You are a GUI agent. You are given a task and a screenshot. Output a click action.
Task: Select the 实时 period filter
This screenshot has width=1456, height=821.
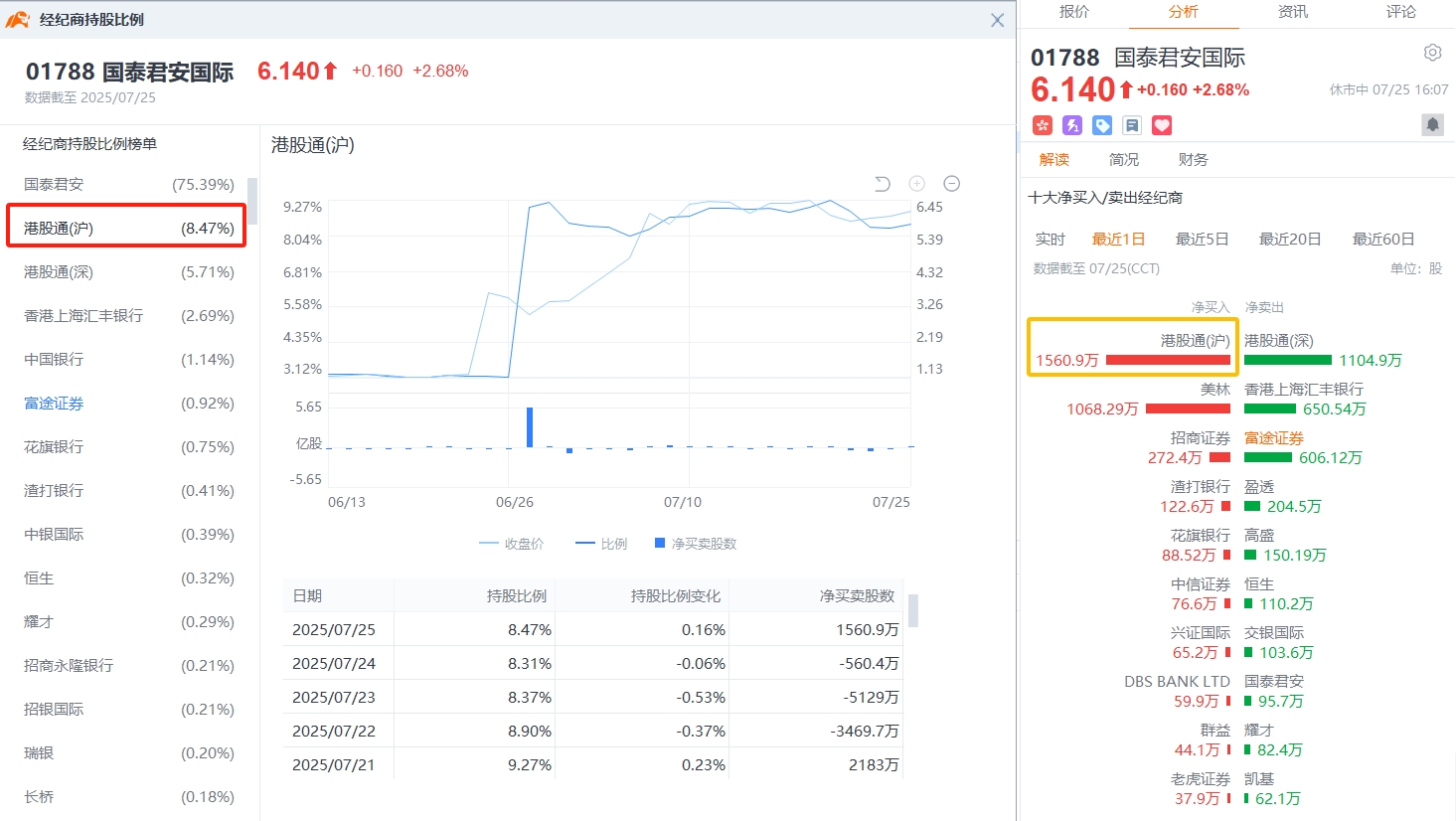[x=1050, y=240]
